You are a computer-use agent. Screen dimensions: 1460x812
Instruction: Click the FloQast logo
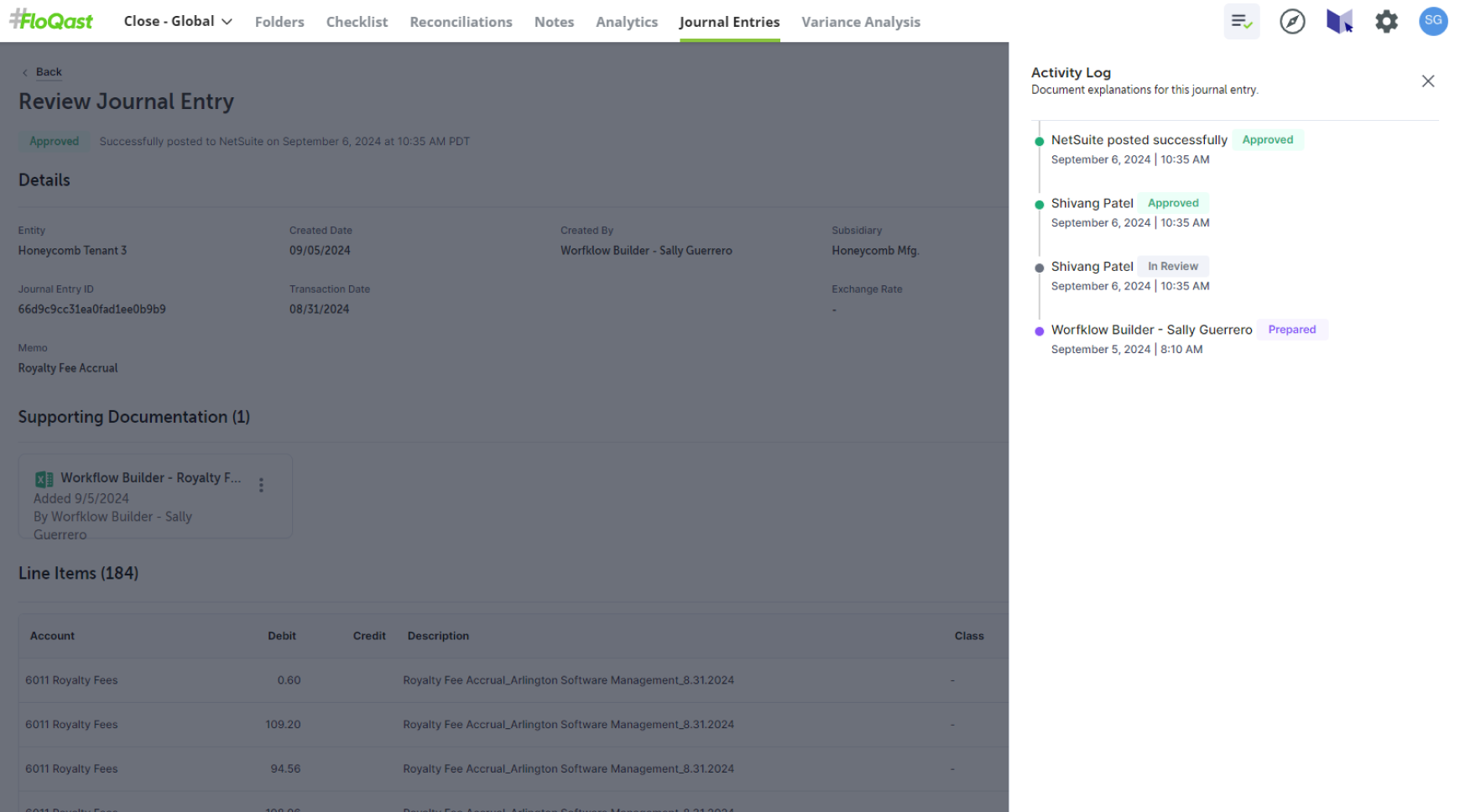point(51,20)
